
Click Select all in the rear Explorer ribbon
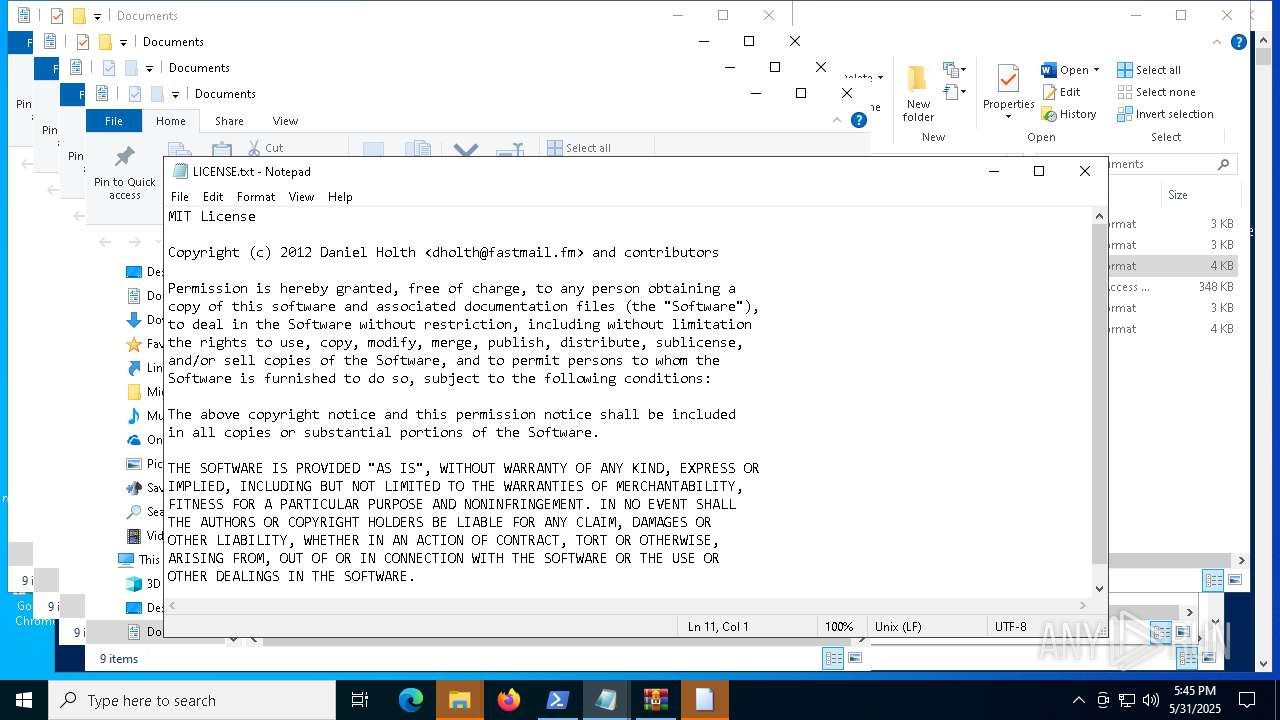(1149, 70)
